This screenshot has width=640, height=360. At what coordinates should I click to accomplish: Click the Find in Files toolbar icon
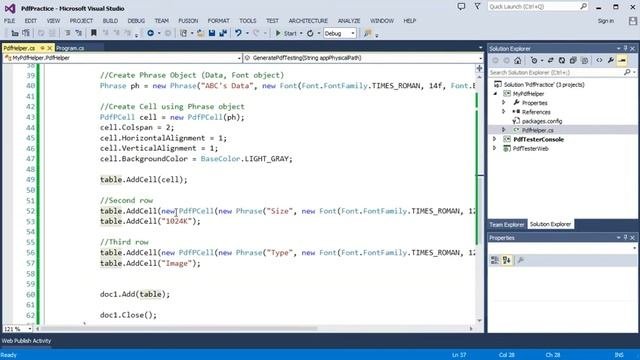(367, 33)
